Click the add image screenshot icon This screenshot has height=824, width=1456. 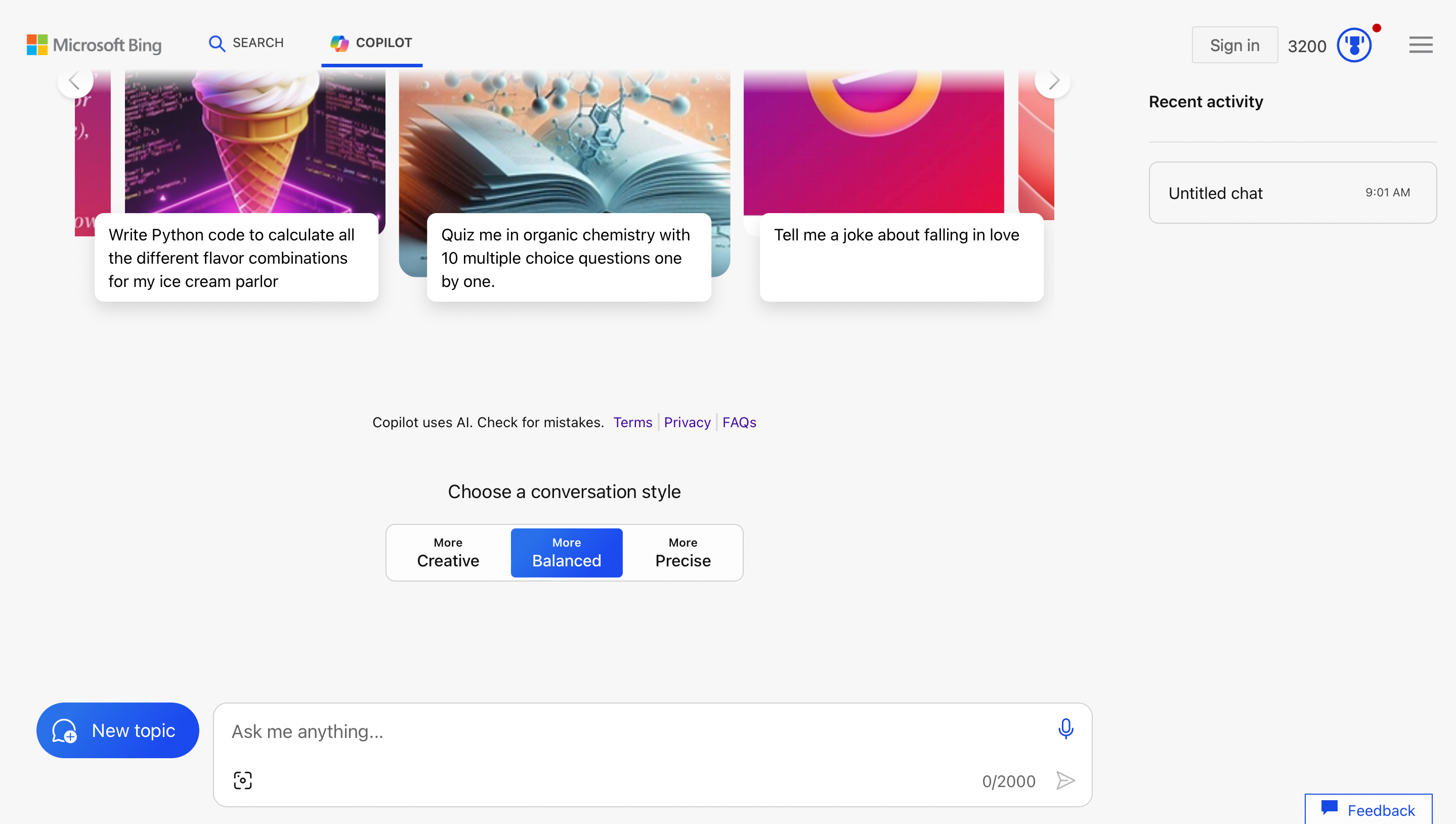click(x=243, y=780)
